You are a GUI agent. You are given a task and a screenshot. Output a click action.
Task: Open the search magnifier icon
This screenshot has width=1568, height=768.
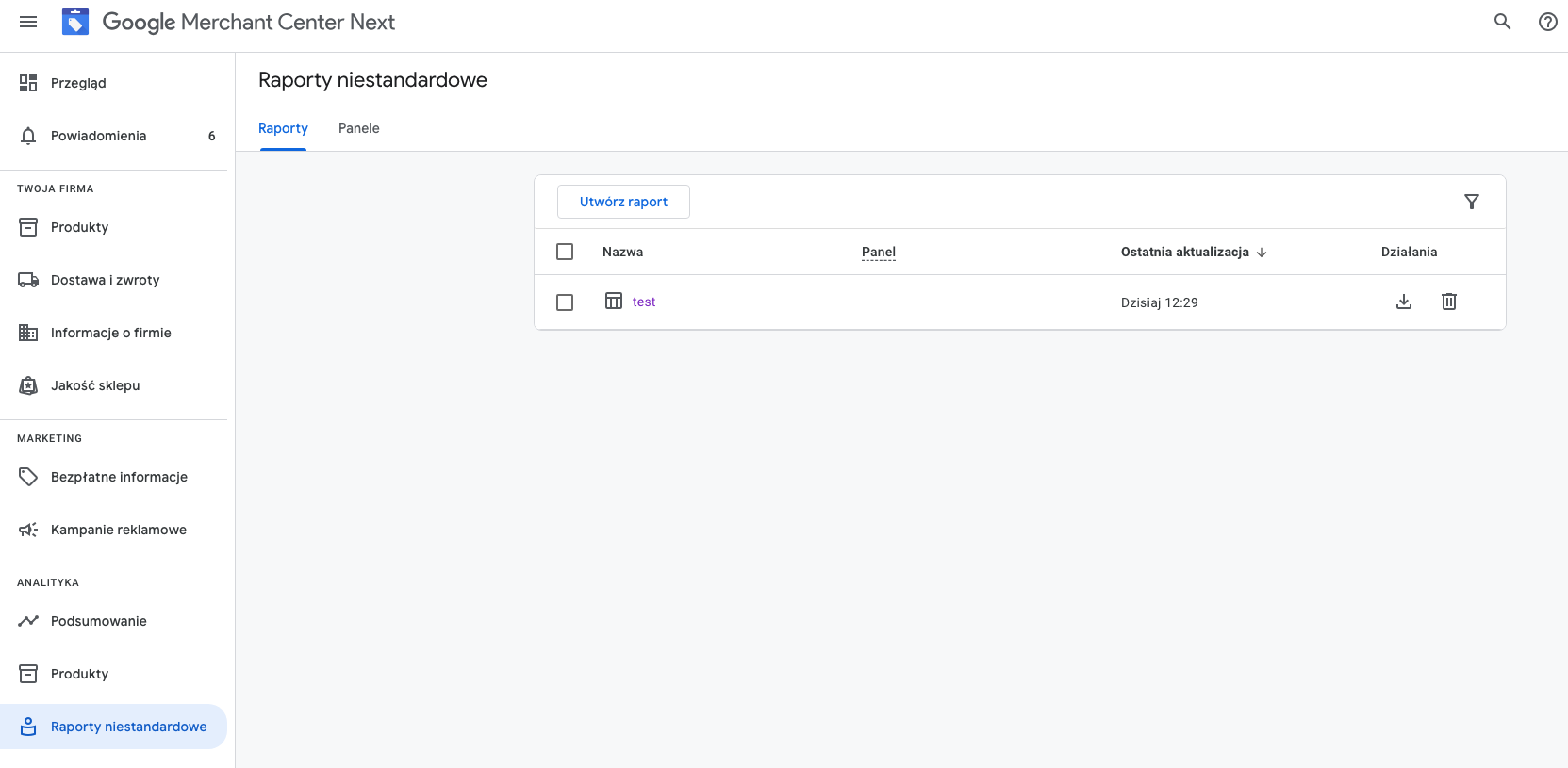tap(1503, 22)
